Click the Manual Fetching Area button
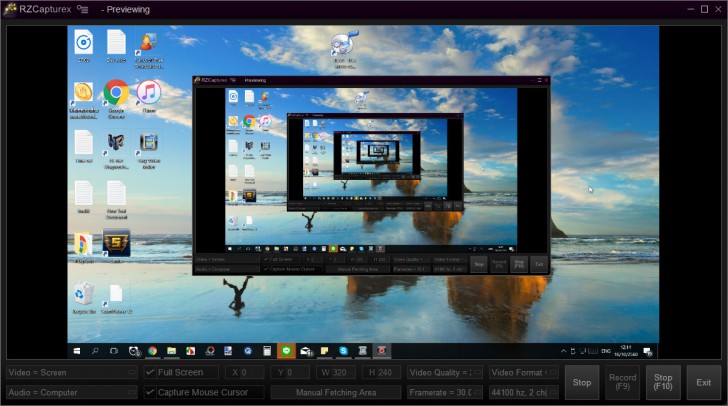 336,393
